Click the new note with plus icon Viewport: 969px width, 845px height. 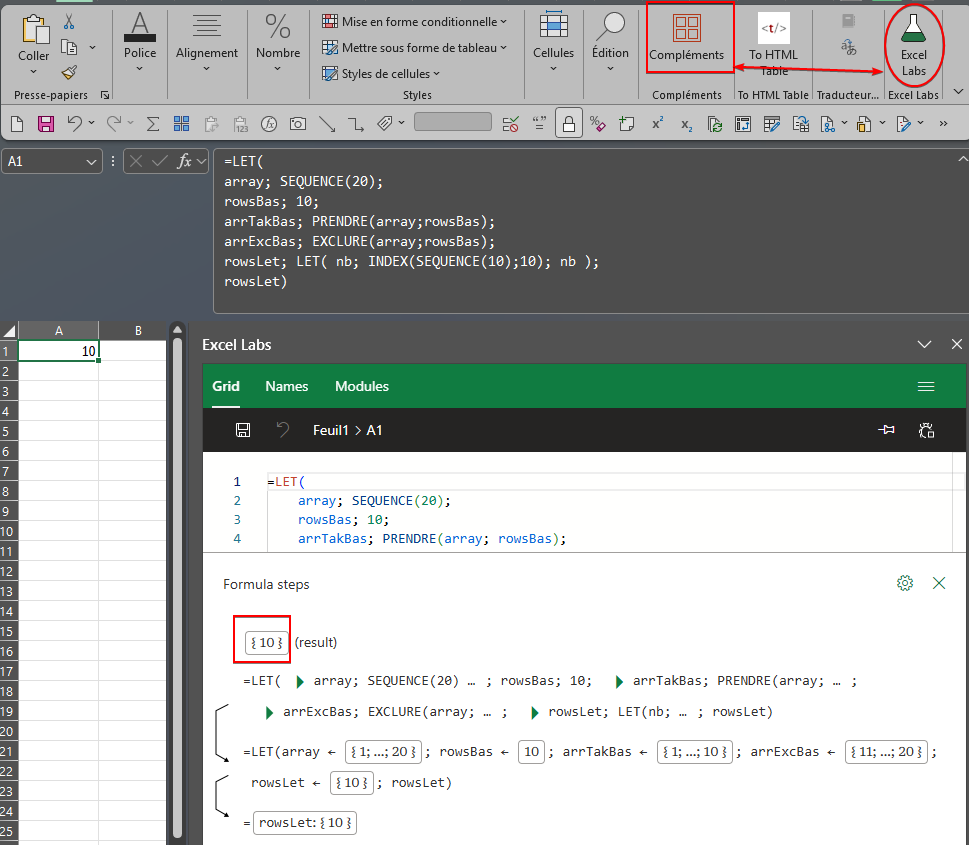(627, 124)
